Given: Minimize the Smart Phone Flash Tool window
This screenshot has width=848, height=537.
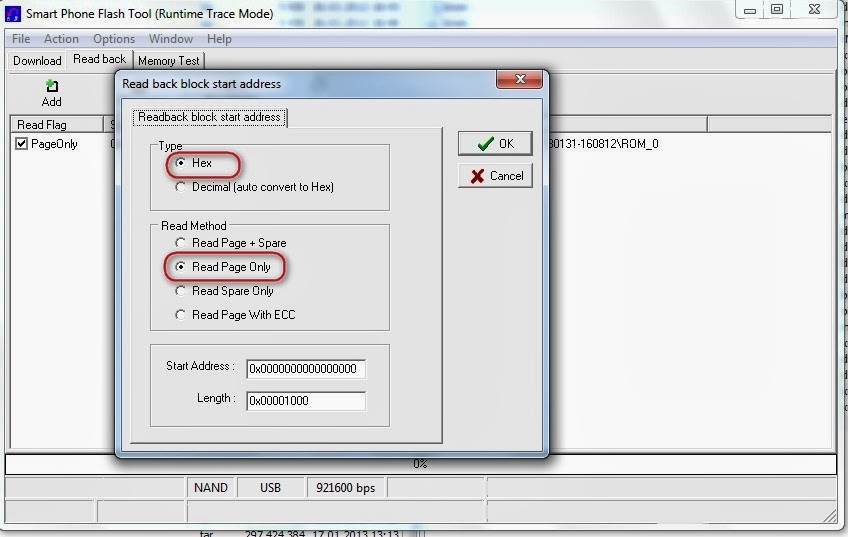Looking at the screenshot, I should pyautogui.click(x=750, y=10).
